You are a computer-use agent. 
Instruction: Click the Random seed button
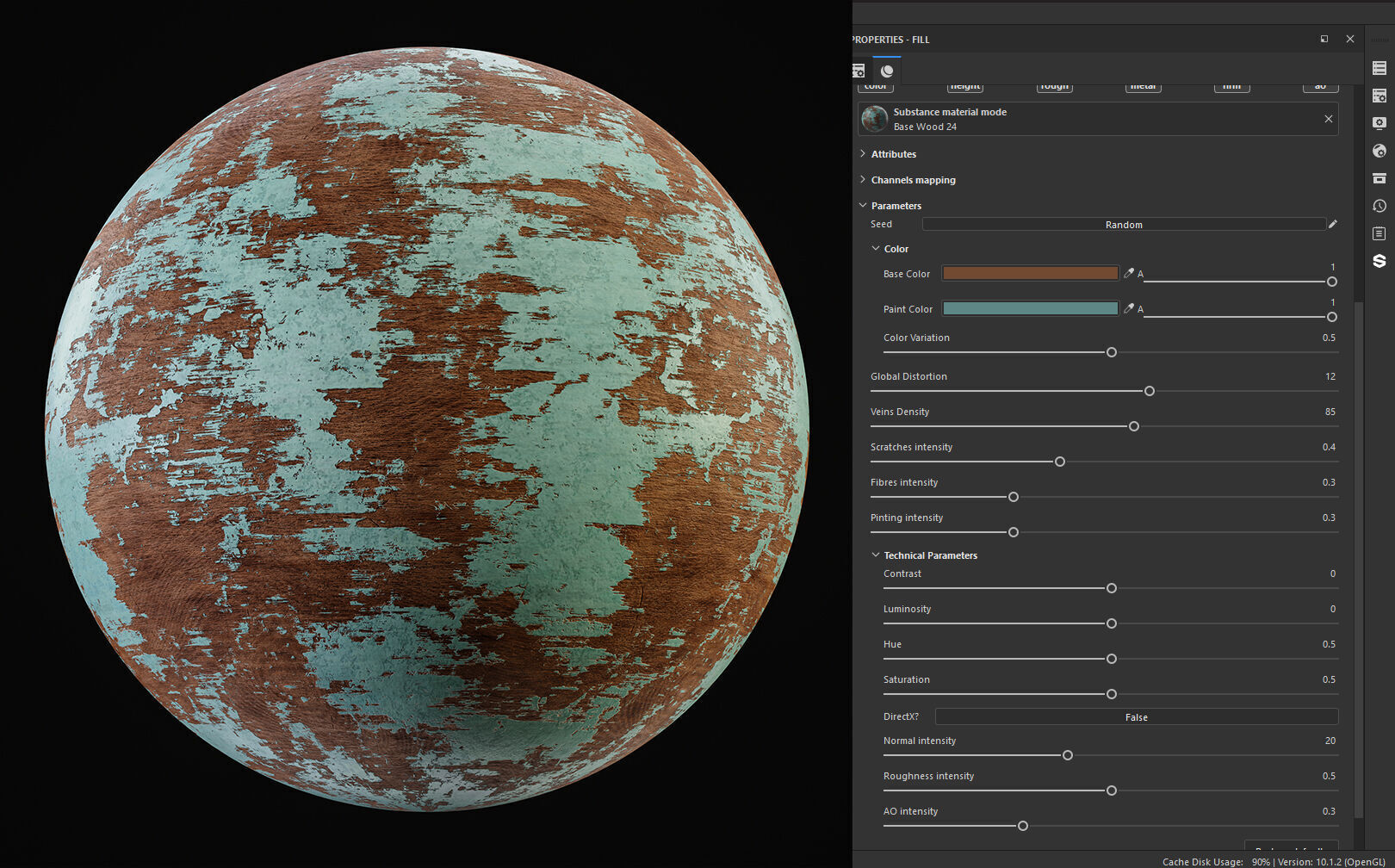[1124, 224]
